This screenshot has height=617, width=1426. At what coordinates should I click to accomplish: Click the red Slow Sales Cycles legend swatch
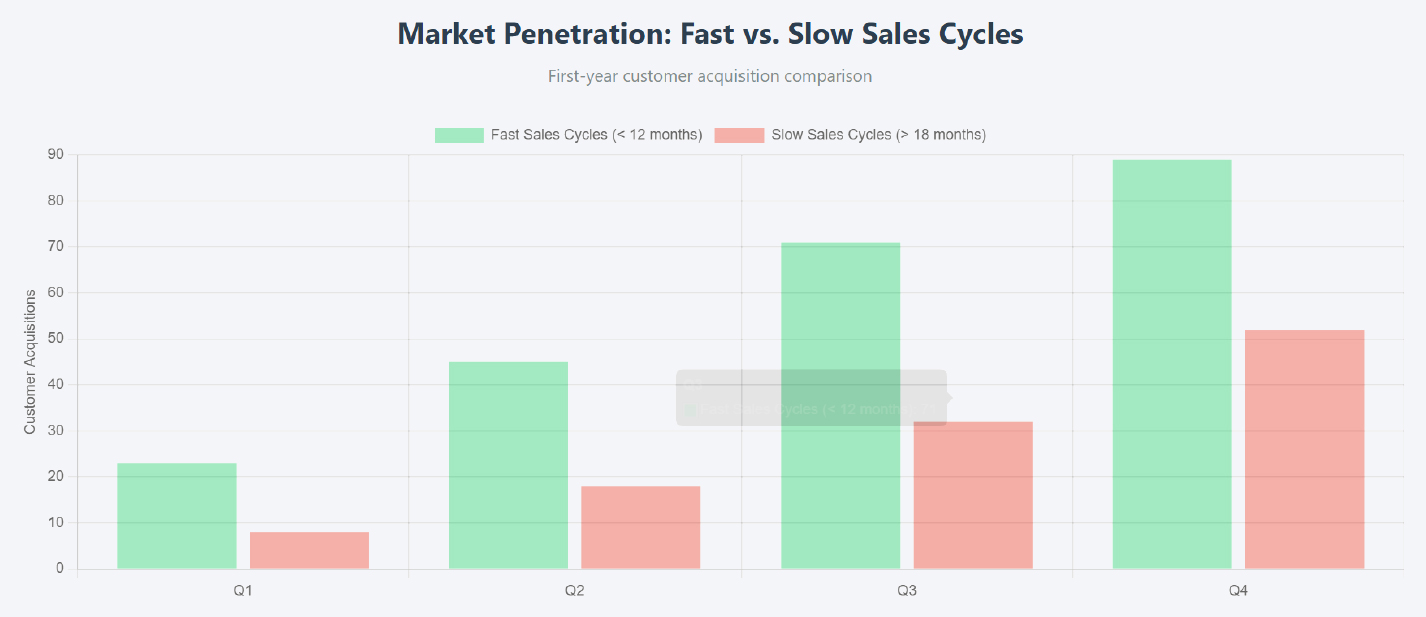(x=739, y=135)
